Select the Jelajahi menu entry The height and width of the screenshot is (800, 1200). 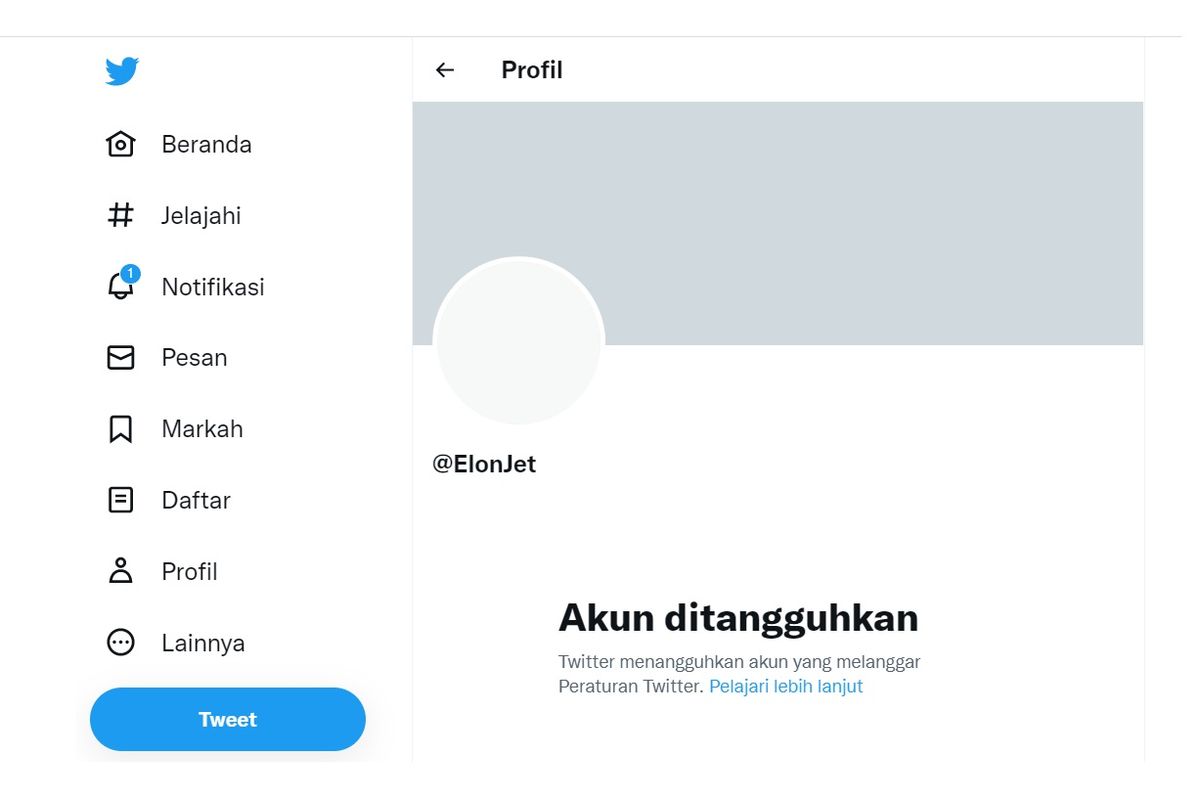[x=200, y=215]
